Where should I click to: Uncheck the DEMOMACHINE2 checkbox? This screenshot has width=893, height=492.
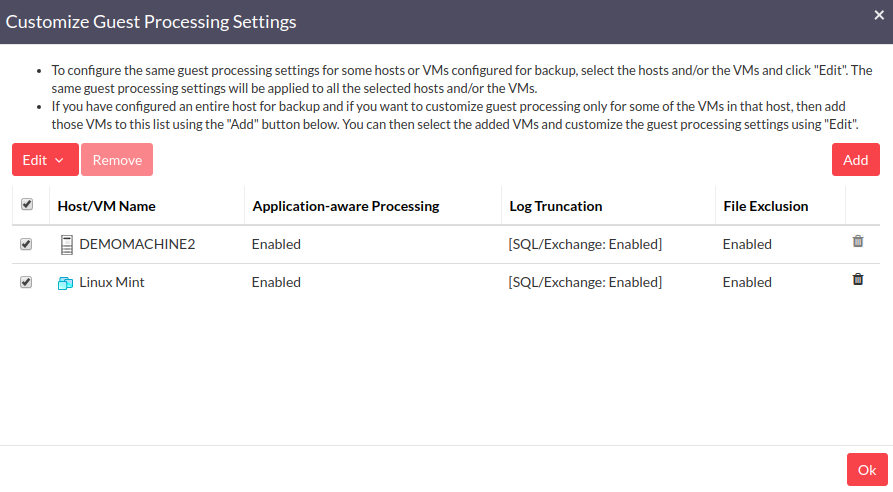pos(26,244)
